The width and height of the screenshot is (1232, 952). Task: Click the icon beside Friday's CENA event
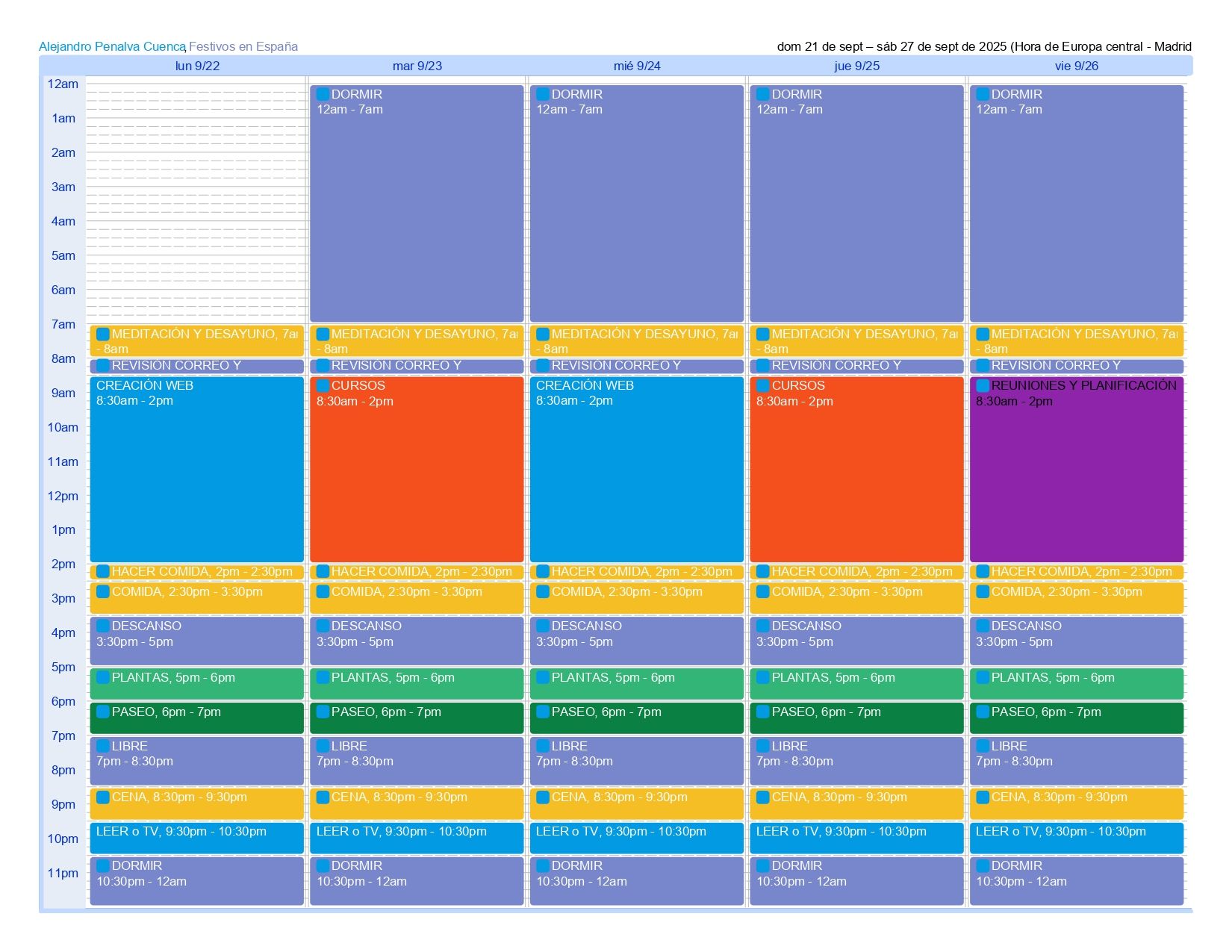pos(983,797)
